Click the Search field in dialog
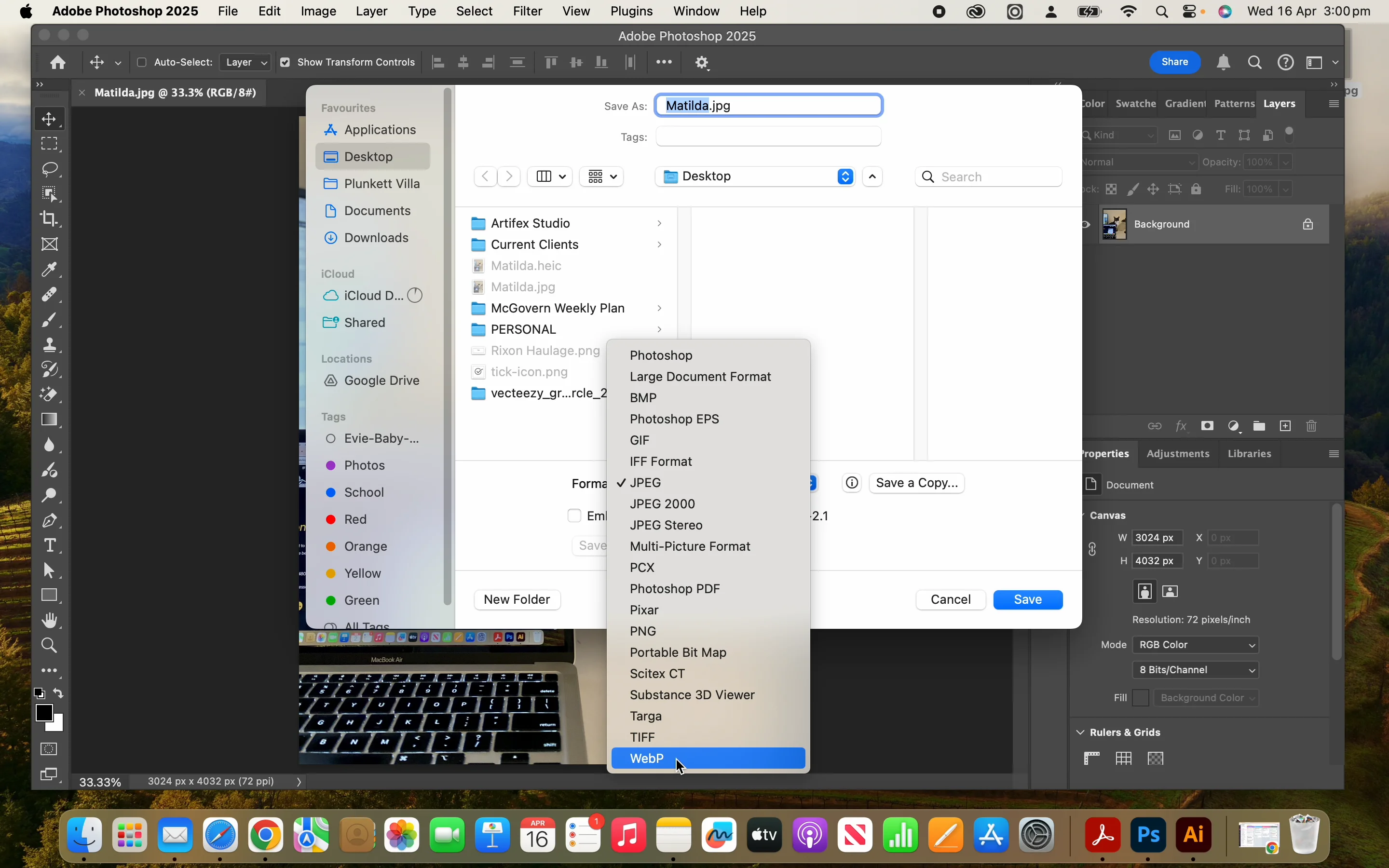 coord(988,177)
